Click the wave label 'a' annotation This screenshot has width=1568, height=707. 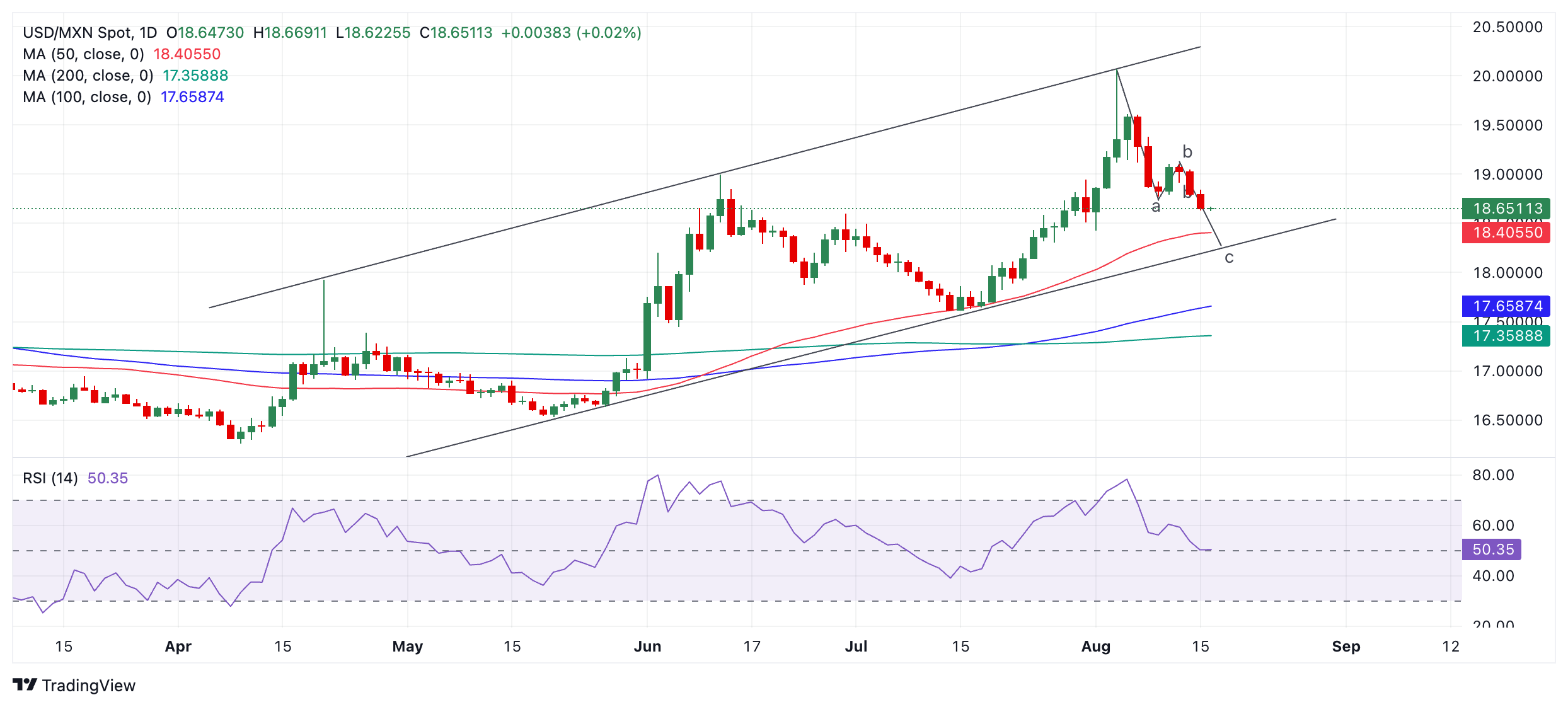tap(1155, 207)
